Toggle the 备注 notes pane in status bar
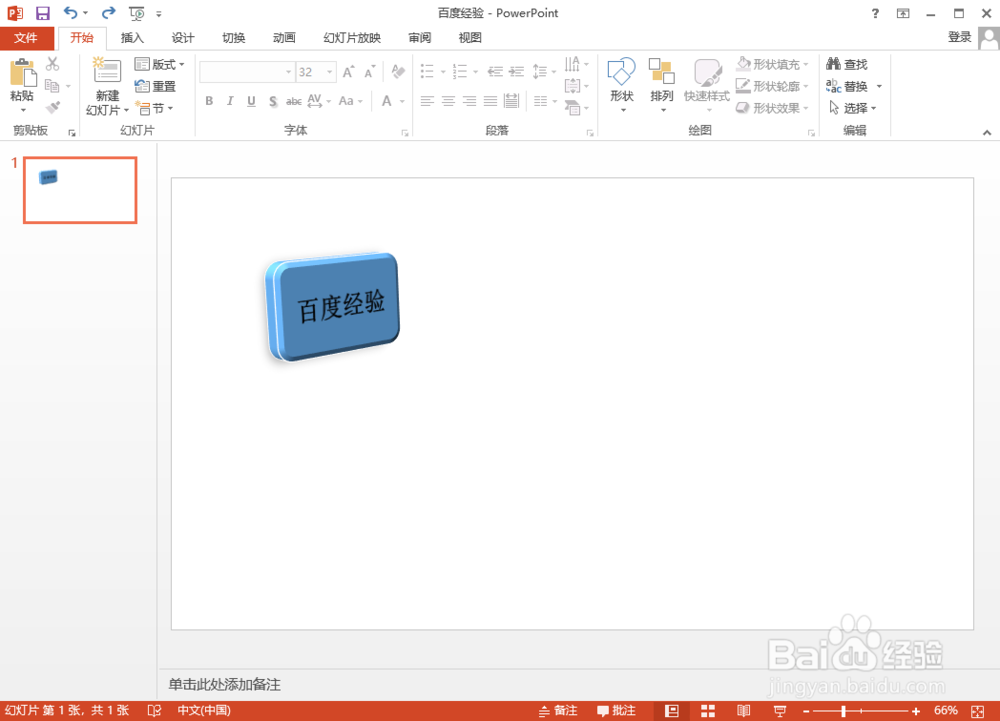The image size is (1000, 721). pos(558,711)
